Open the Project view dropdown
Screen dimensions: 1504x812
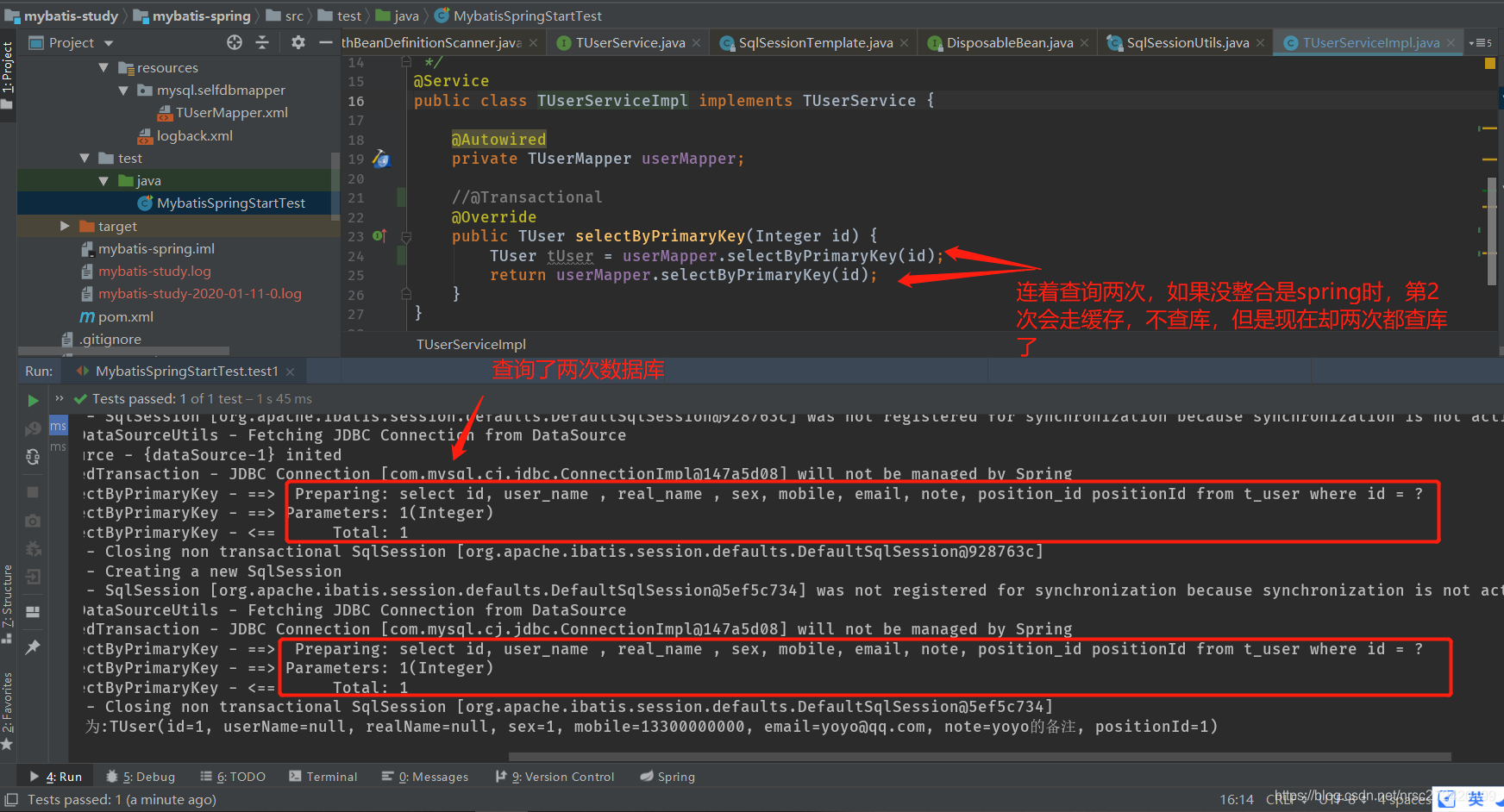(109, 43)
